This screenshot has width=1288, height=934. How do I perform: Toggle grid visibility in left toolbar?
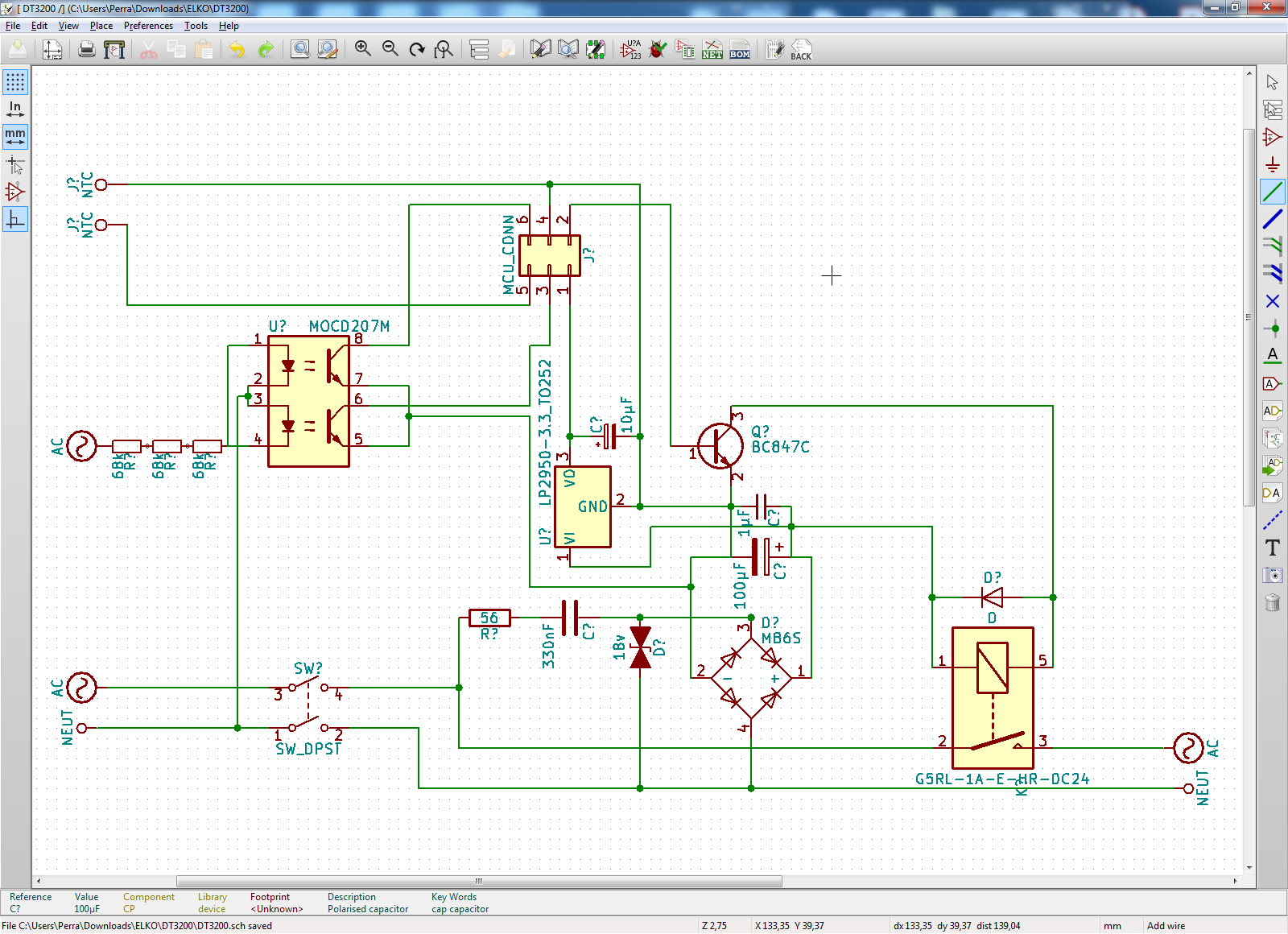coord(15,82)
